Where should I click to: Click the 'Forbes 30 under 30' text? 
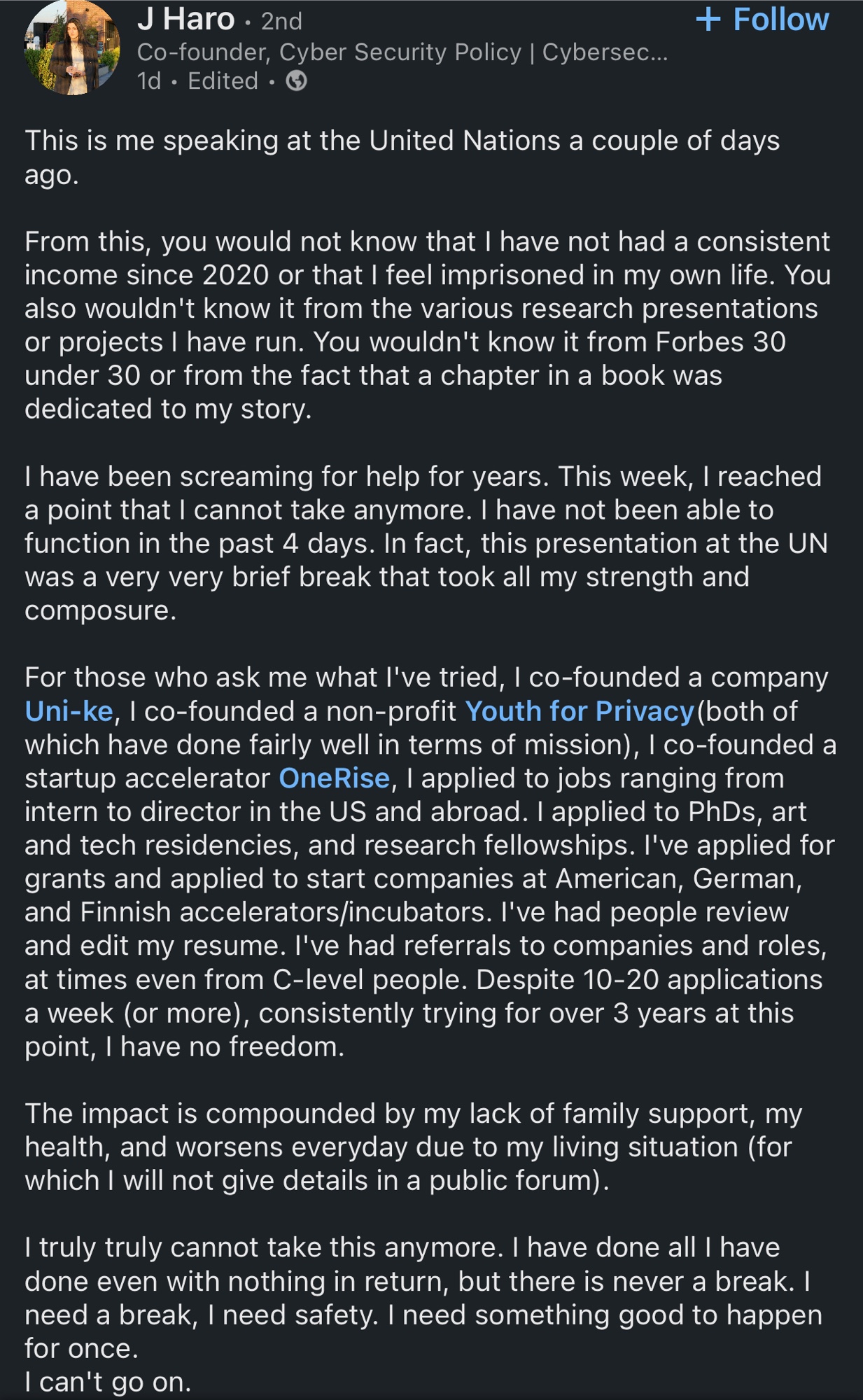(x=721, y=342)
